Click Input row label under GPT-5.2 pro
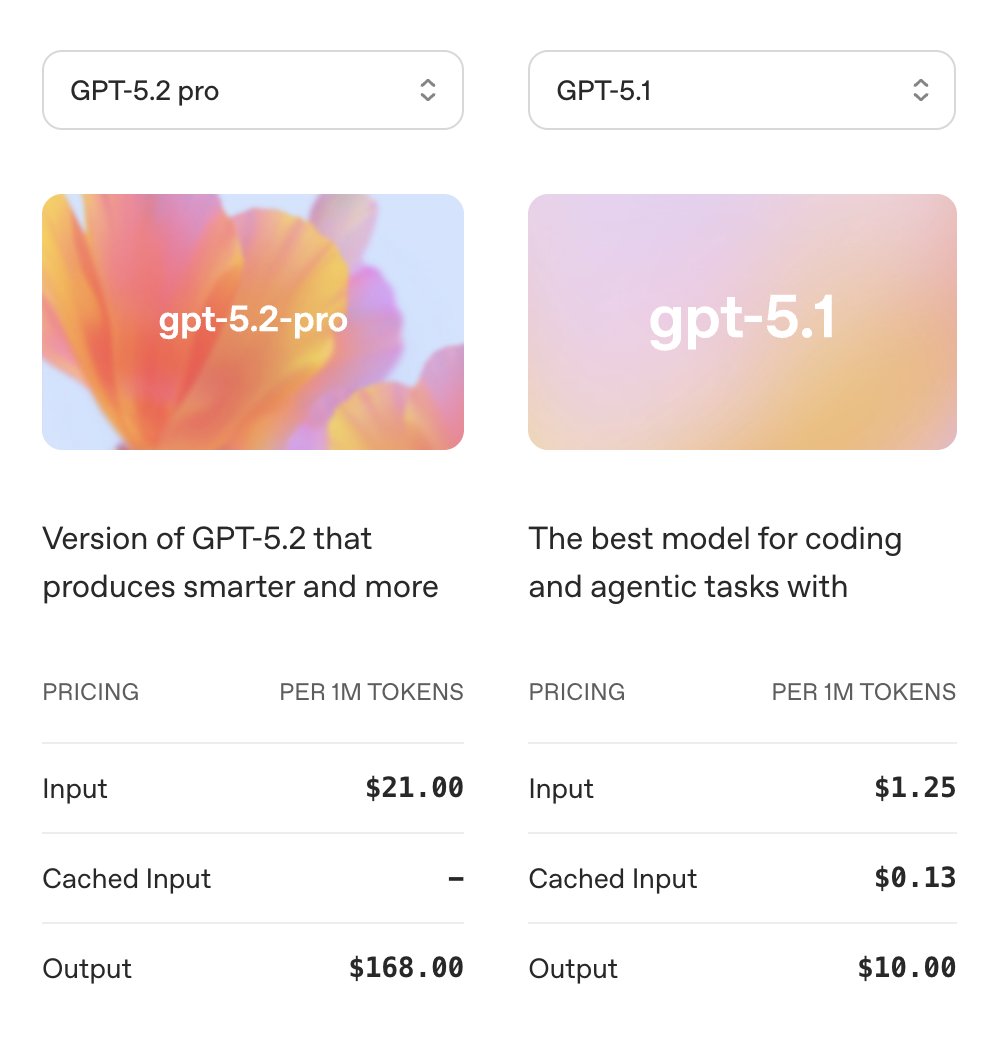1008x1052 pixels. (x=74, y=789)
